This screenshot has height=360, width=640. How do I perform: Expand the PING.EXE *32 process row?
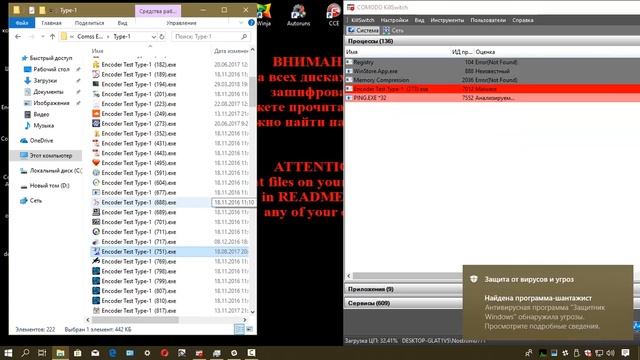[349, 98]
